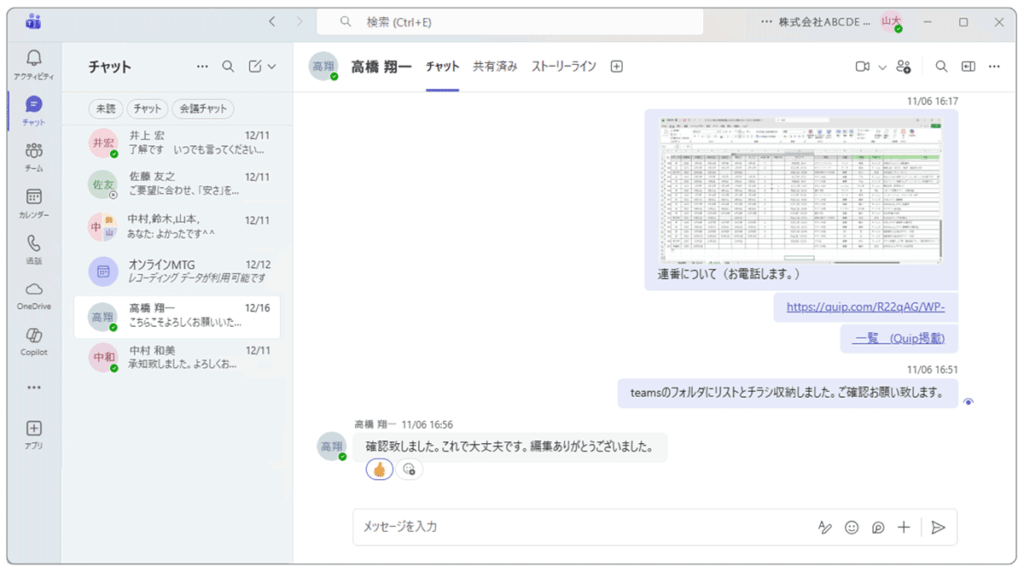The image size is (1024, 572).
Task: Click the message about teams folder
Action: (787, 392)
